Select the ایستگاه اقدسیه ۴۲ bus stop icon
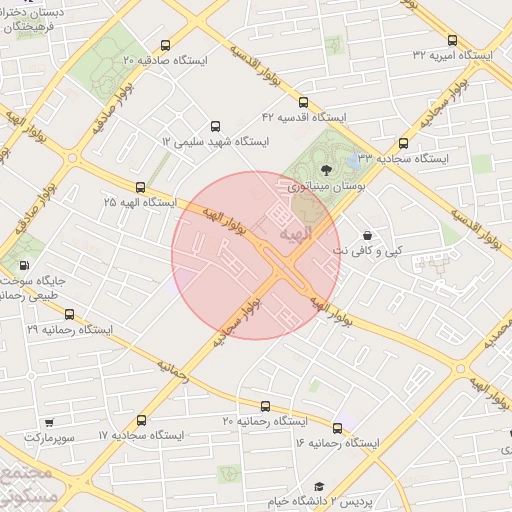The height and width of the screenshot is (512, 512). pyautogui.click(x=303, y=102)
